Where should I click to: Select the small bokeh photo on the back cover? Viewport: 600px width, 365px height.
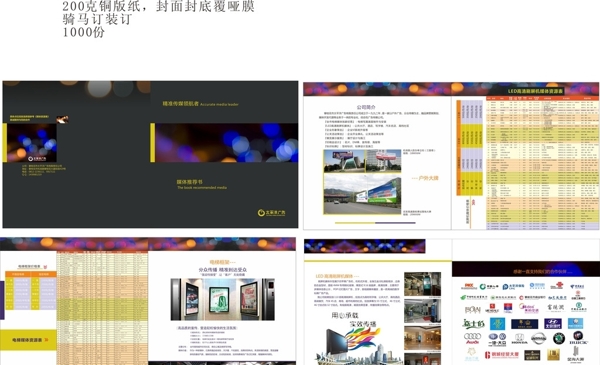coord(32,143)
